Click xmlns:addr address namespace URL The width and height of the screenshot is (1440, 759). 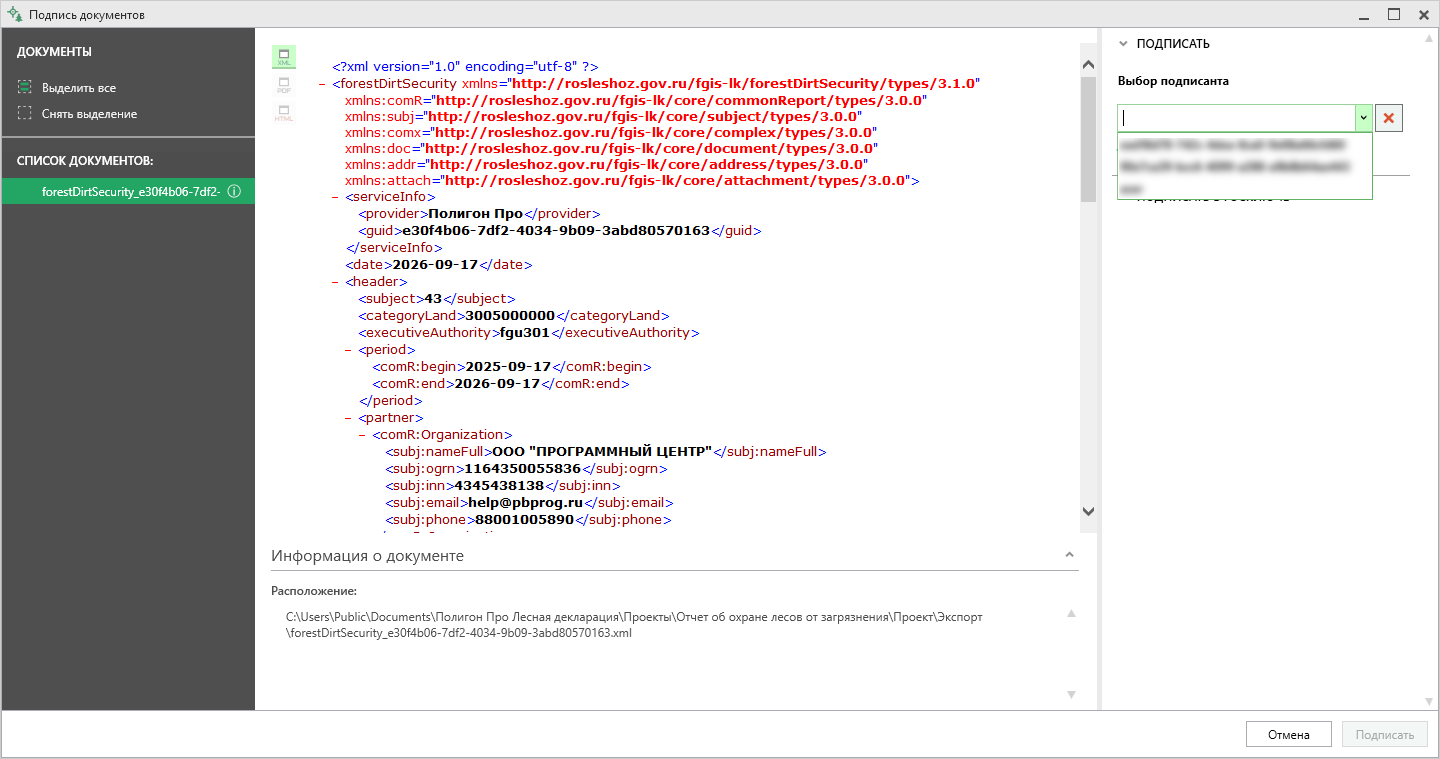[648, 164]
